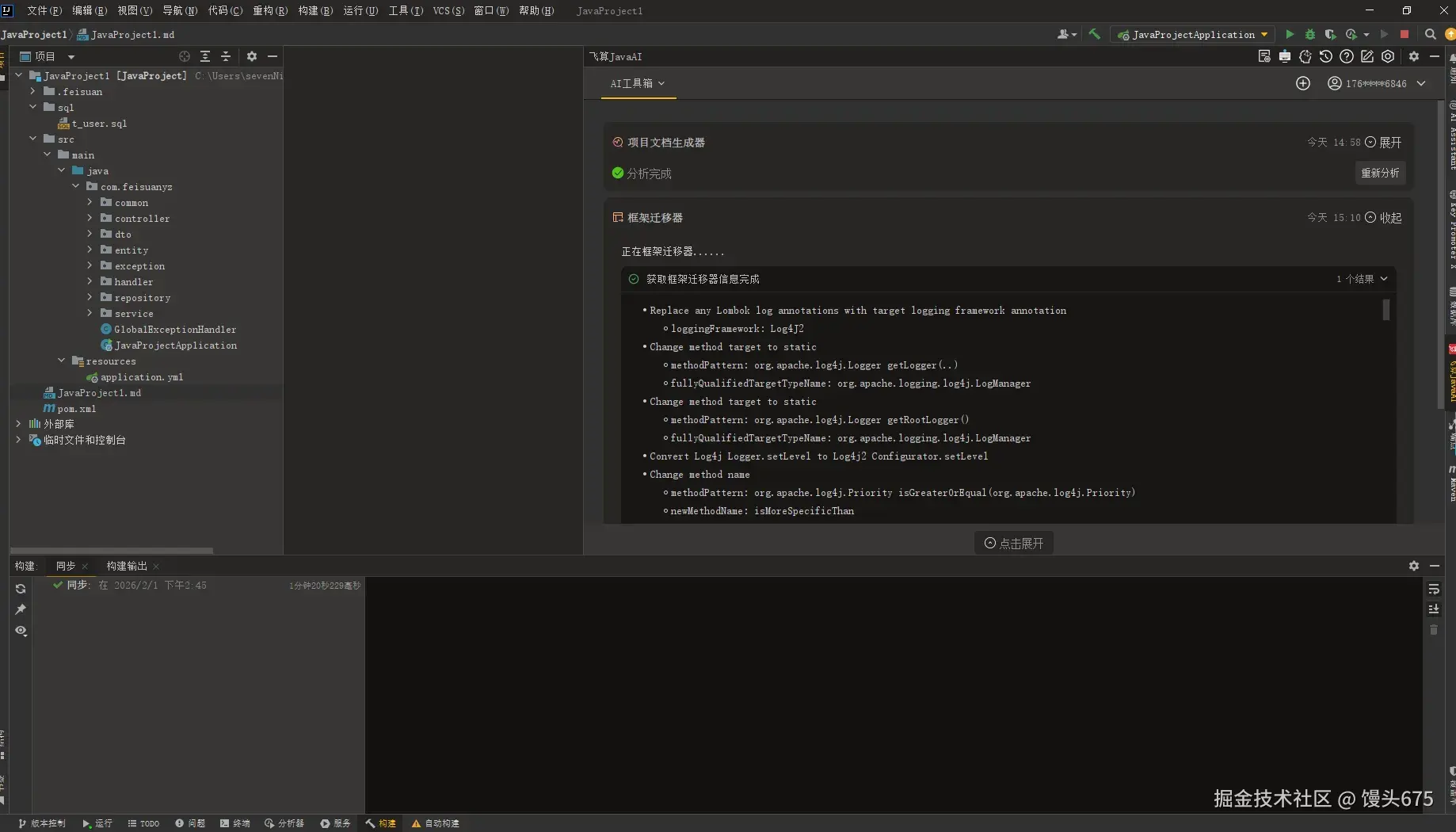Screen dimensions: 1456x832
Task: Open JavaAI panel gear options
Action: (x=1413, y=56)
